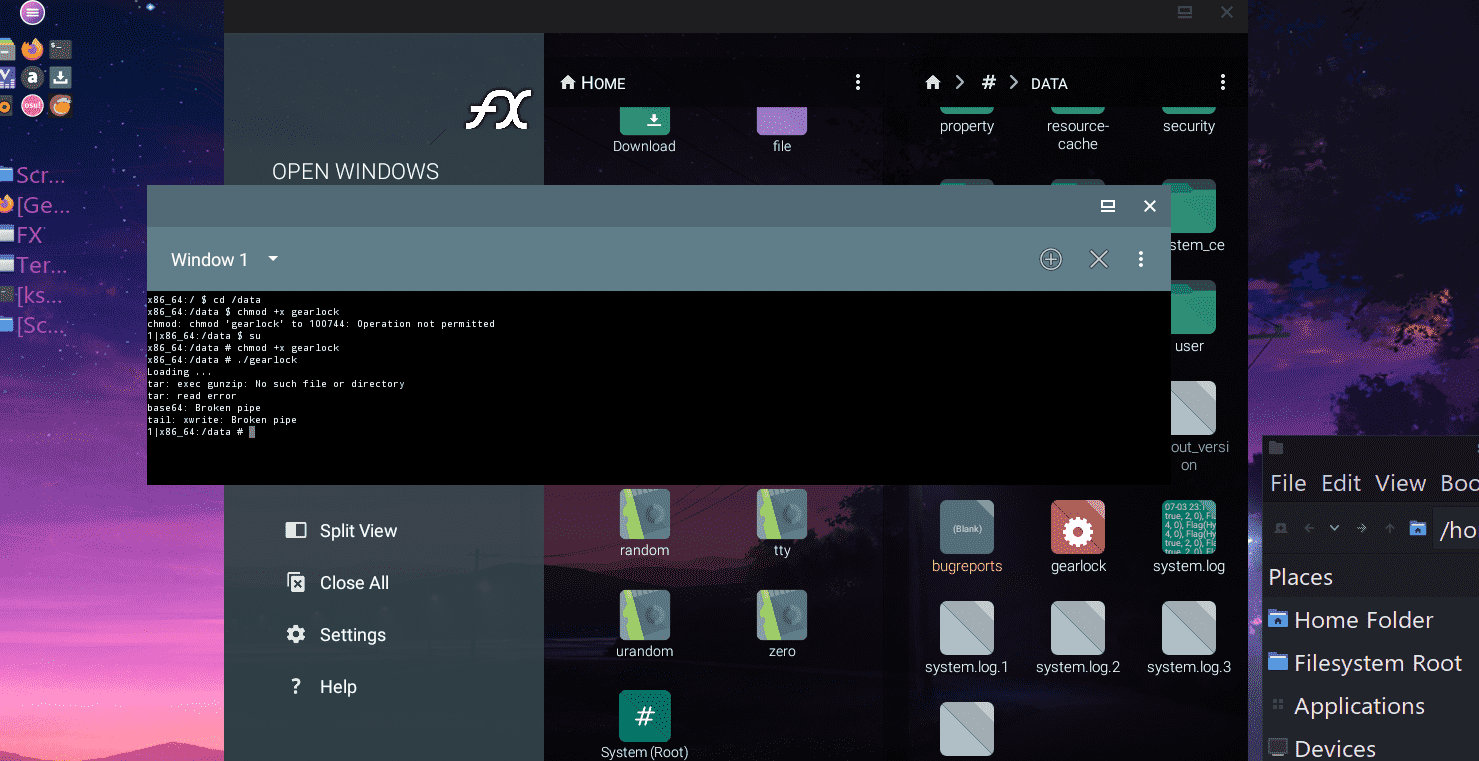The width and height of the screenshot is (1479, 761).
Task: Click the home icon in DATA breadcrumb
Action: (x=932, y=82)
